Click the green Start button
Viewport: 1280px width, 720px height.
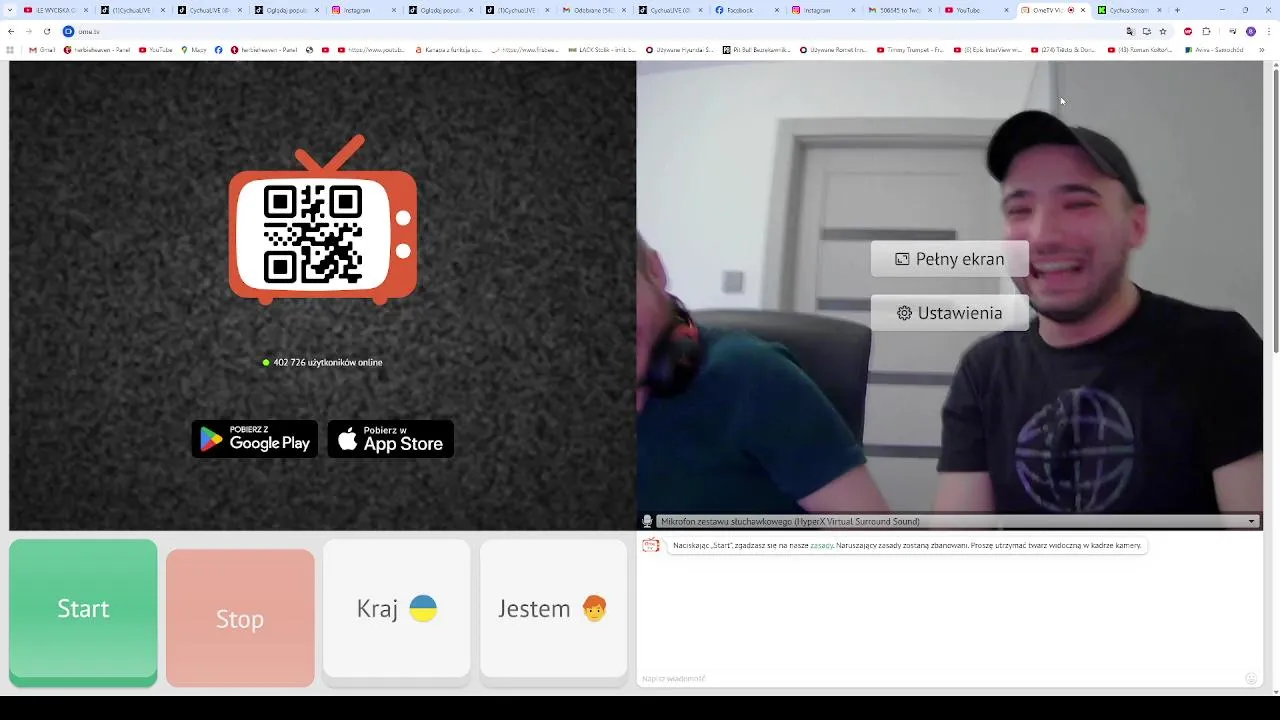pyautogui.click(x=83, y=612)
